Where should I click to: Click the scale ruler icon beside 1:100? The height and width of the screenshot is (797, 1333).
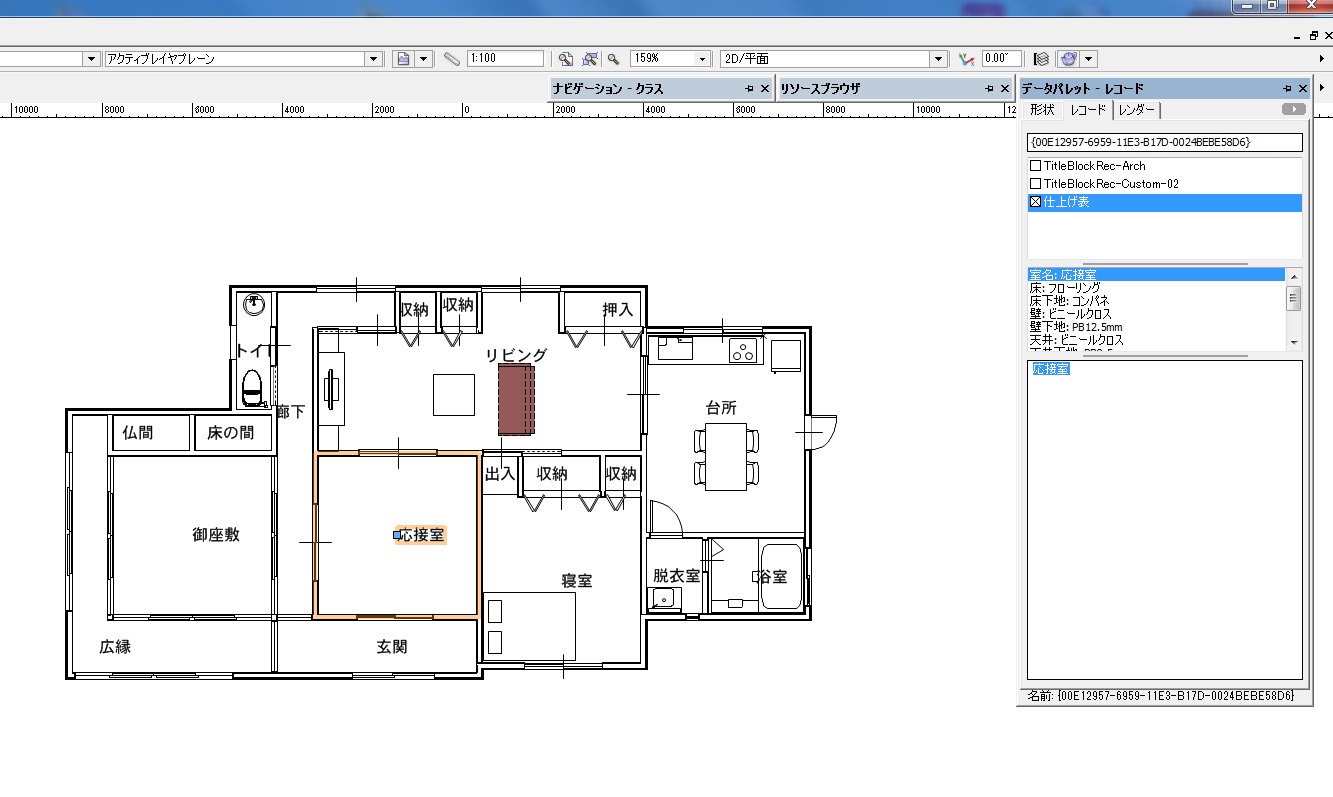click(x=451, y=59)
